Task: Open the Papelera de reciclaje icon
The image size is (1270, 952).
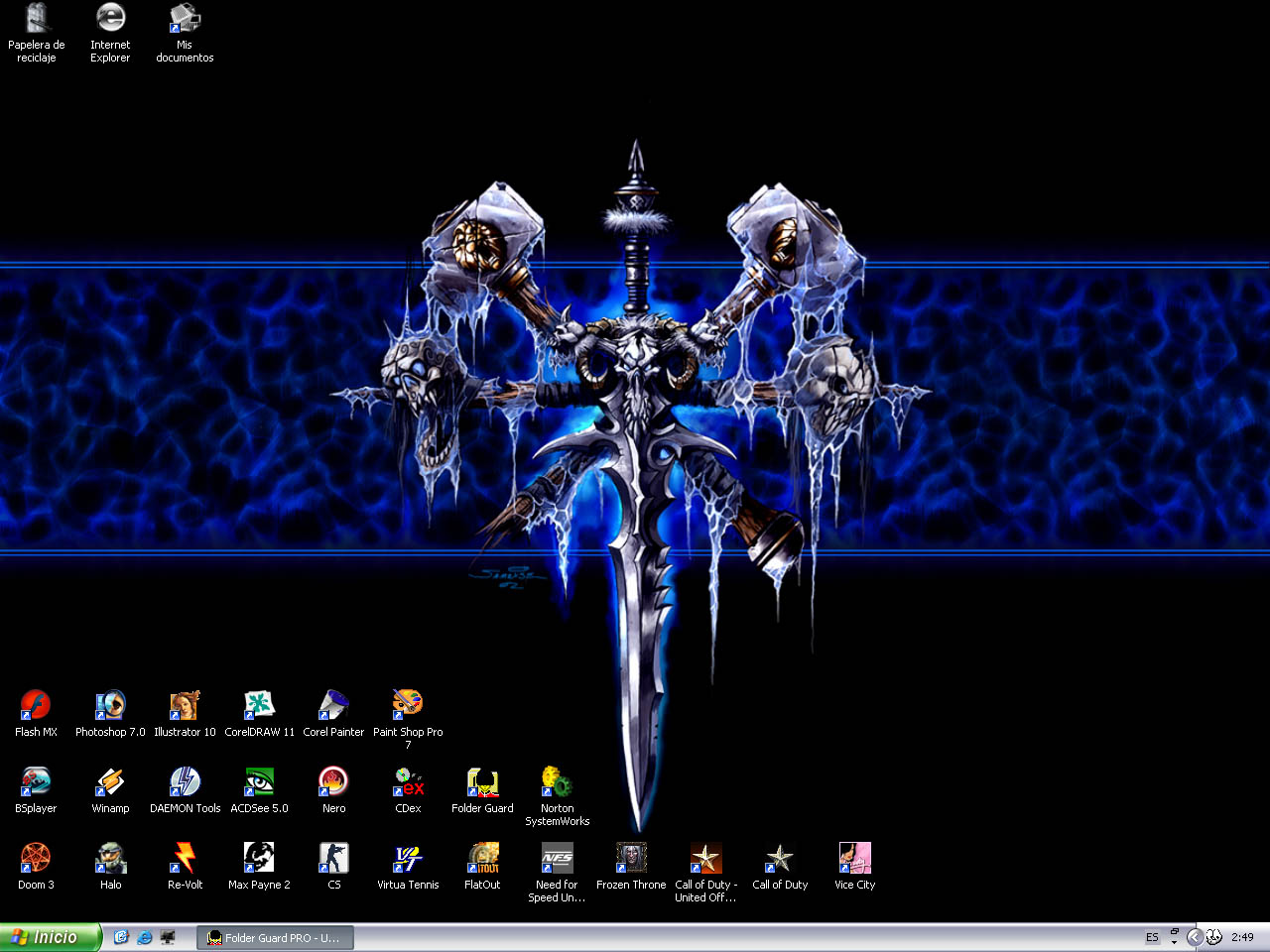Action: pos(37,33)
